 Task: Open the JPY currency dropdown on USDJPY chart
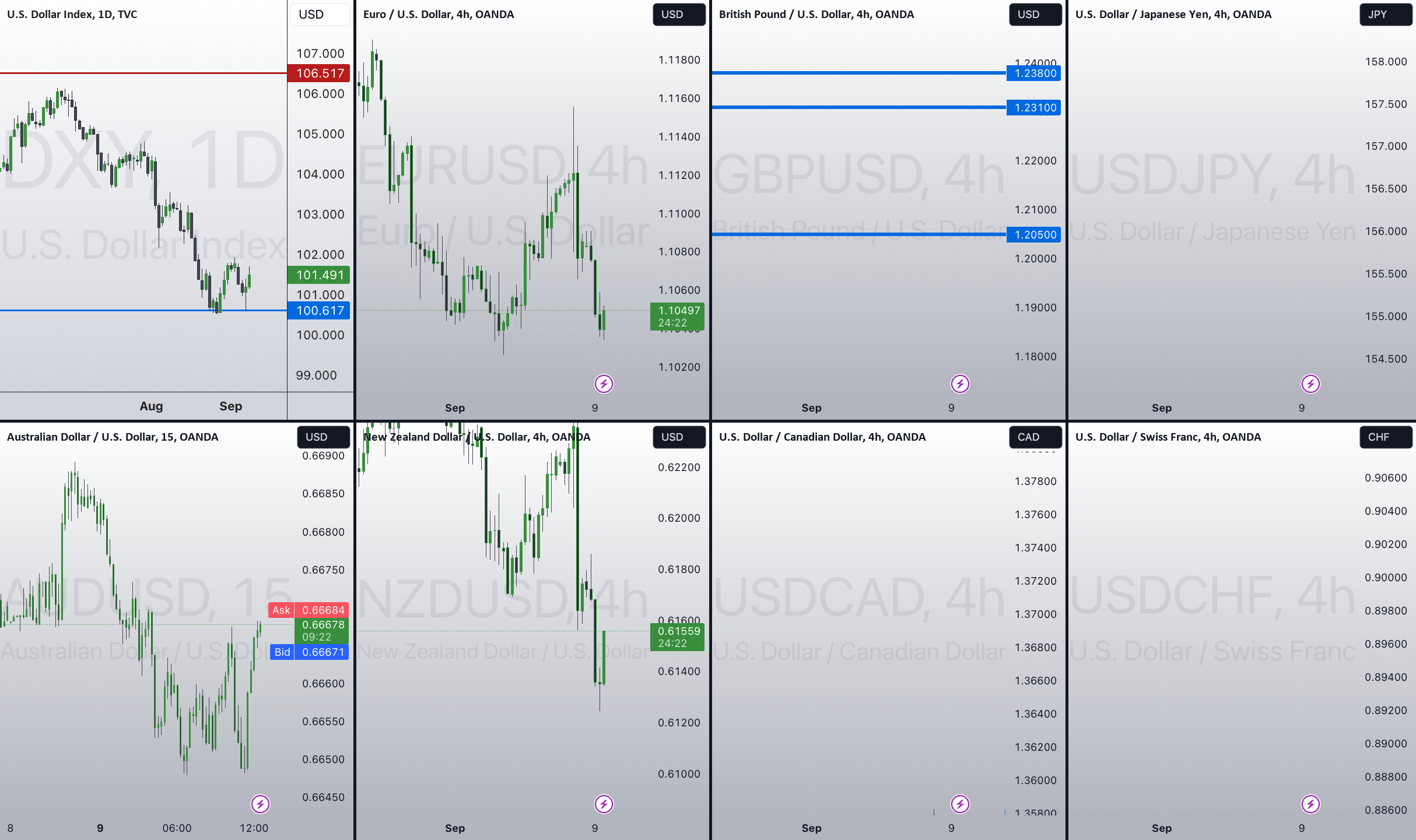pyautogui.click(x=1385, y=15)
